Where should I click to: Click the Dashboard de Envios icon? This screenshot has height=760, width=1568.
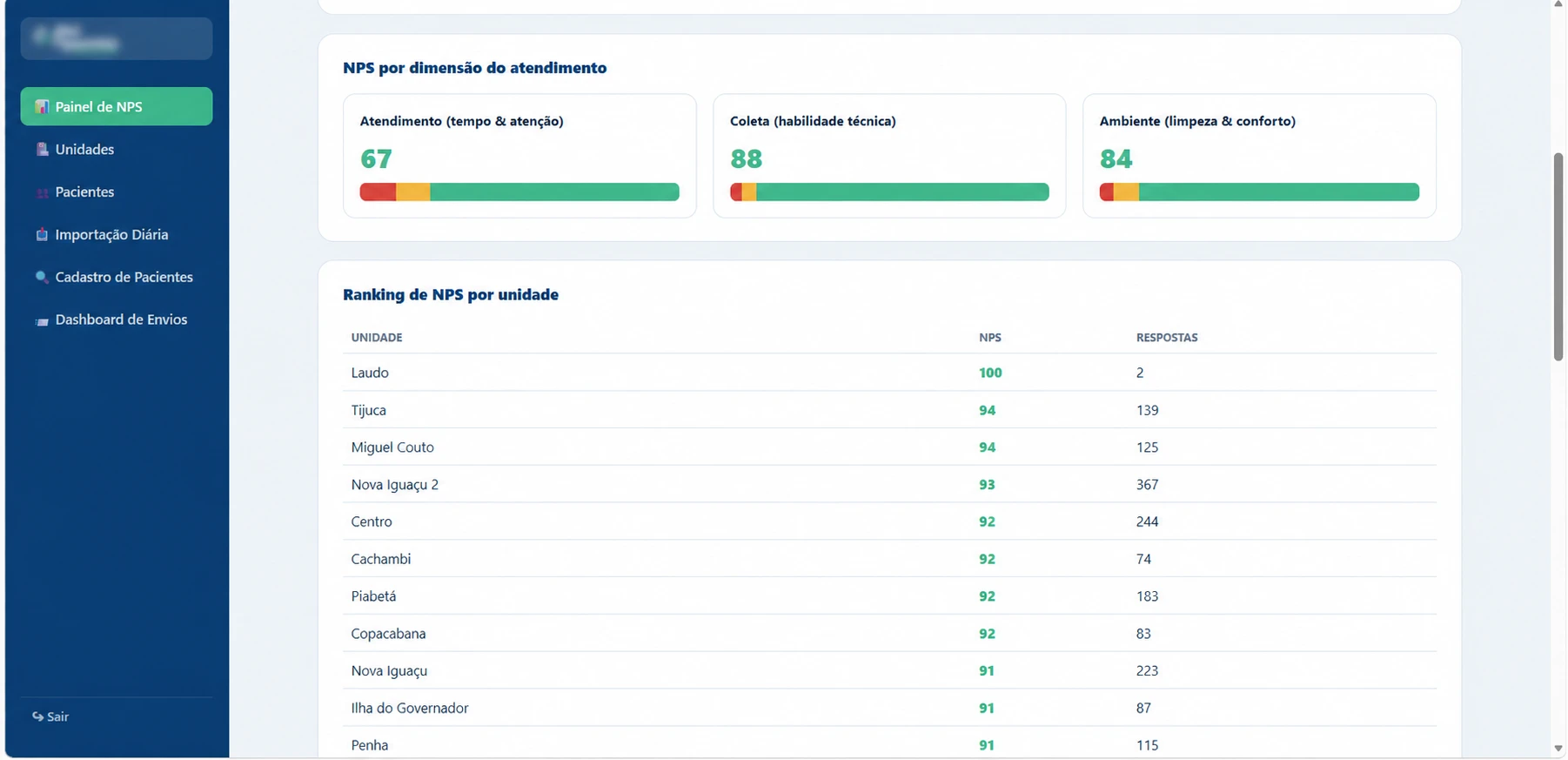pyautogui.click(x=41, y=320)
